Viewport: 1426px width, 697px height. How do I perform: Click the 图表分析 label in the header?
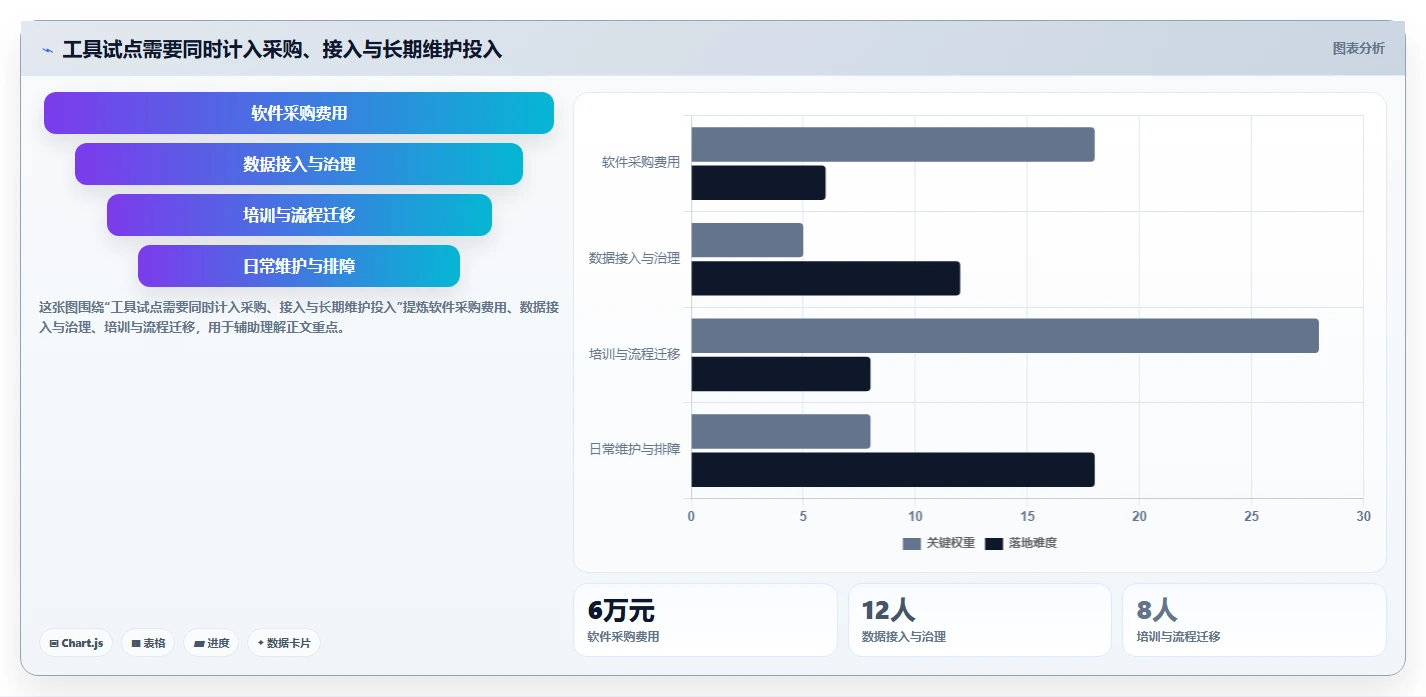coord(1358,48)
